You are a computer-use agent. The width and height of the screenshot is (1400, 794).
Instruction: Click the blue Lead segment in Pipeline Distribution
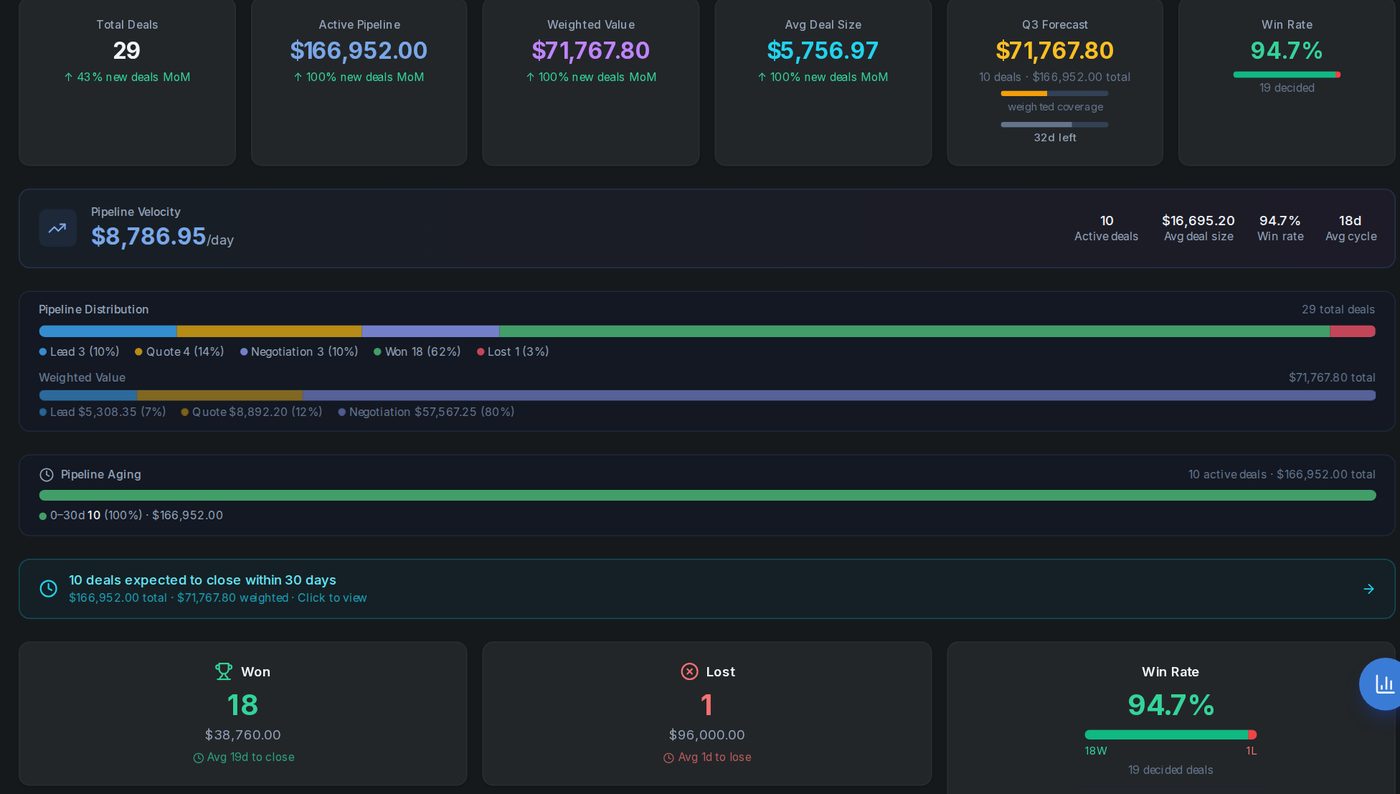click(x=108, y=331)
